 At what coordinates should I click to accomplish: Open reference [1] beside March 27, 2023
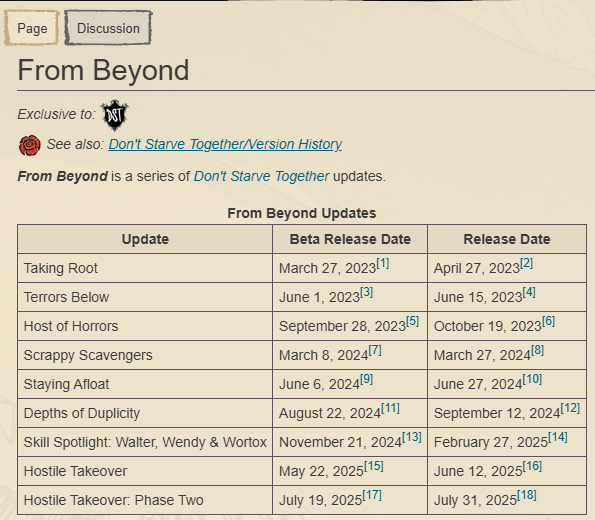tap(382, 263)
